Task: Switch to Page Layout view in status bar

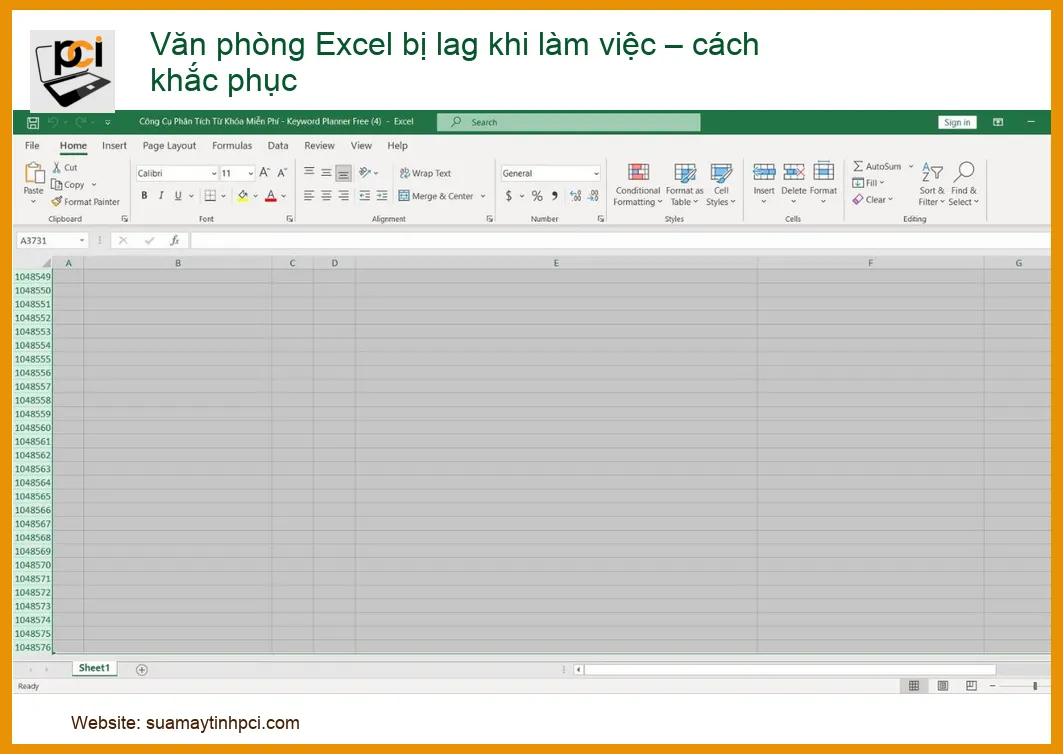Action: click(x=942, y=686)
